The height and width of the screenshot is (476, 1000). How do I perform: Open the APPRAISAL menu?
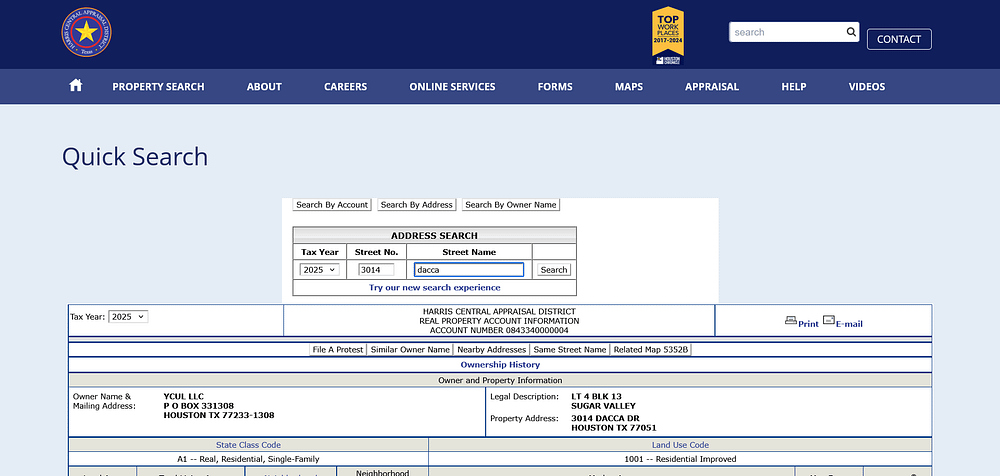click(x=712, y=87)
